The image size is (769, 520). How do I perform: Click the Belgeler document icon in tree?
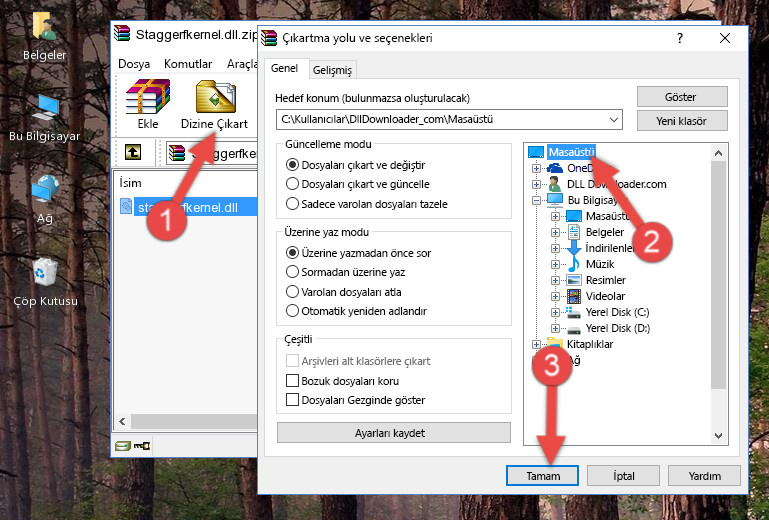click(x=573, y=232)
